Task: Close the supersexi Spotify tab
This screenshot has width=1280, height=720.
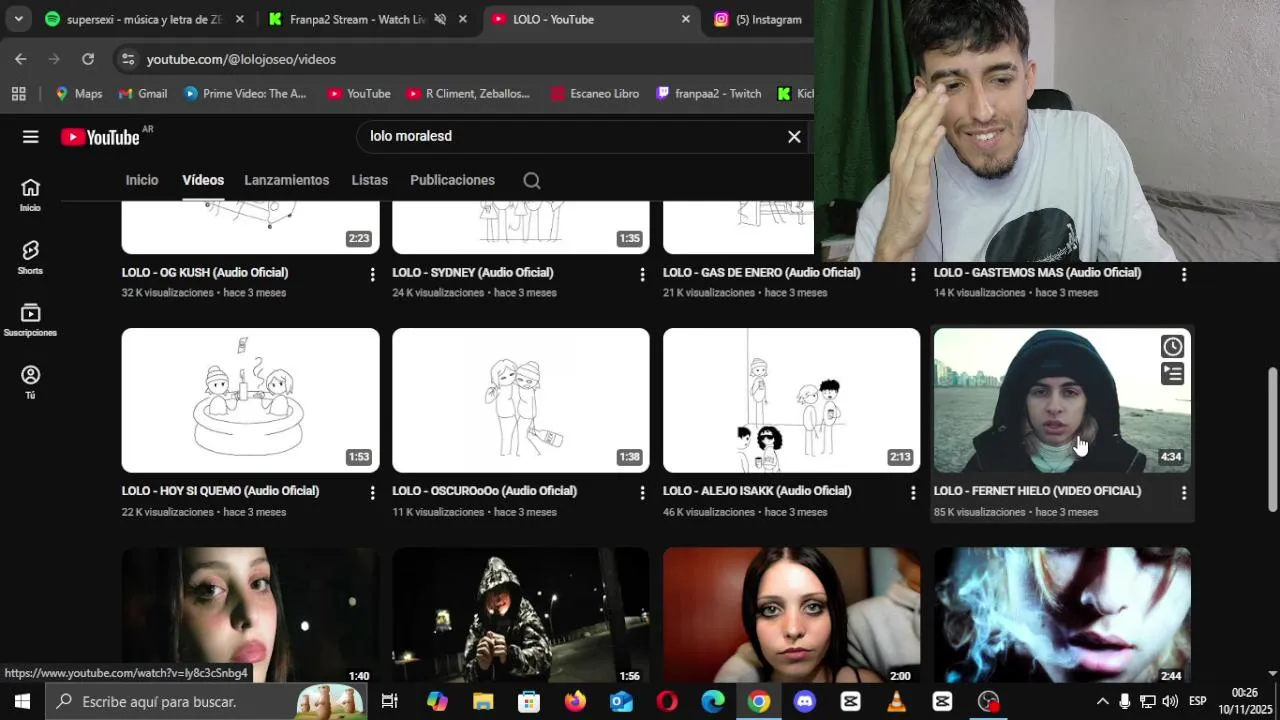Action: pos(239,19)
